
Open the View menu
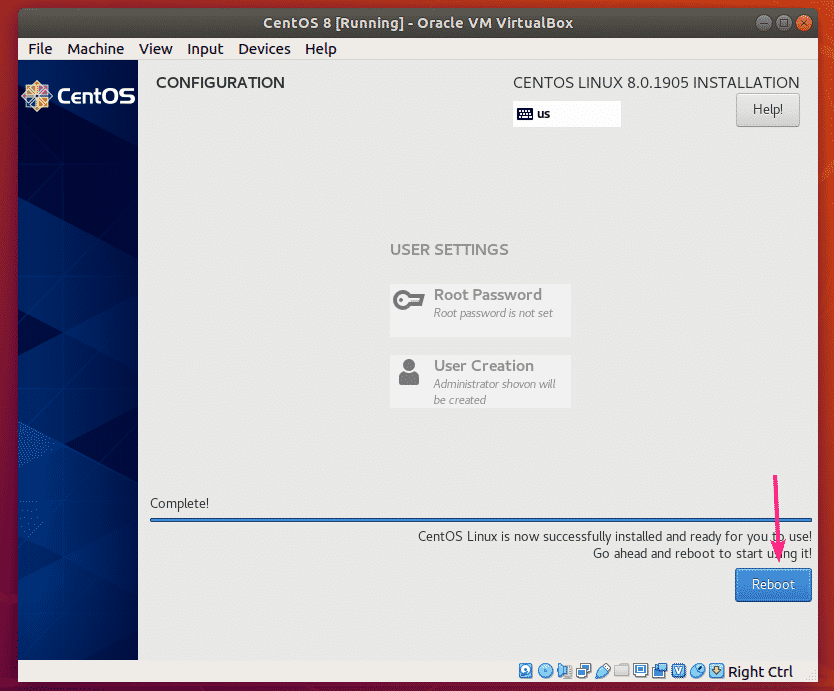click(156, 49)
